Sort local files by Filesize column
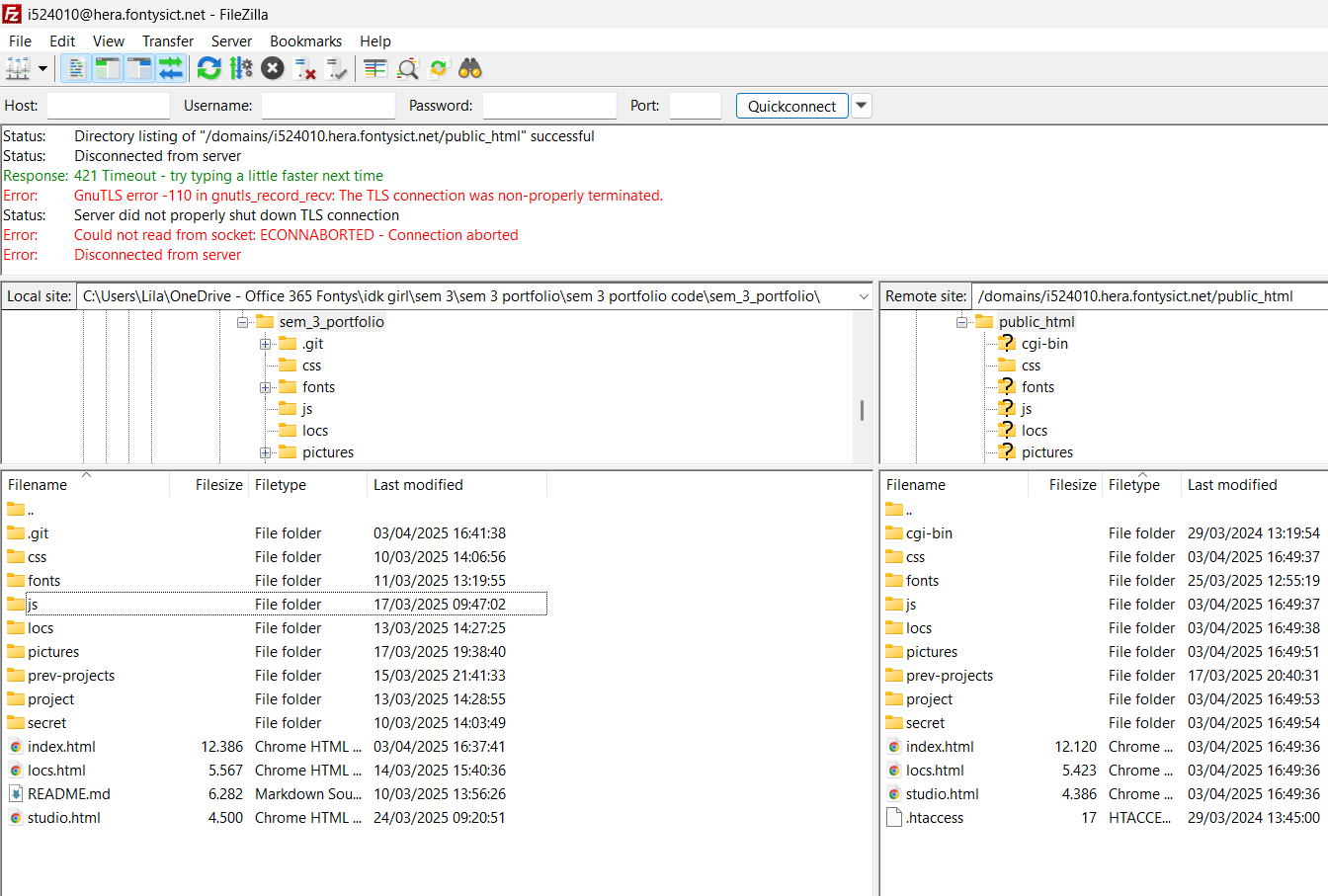This screenshot has width=1328, height=896. pyautogui.click(x=209, y=485)
